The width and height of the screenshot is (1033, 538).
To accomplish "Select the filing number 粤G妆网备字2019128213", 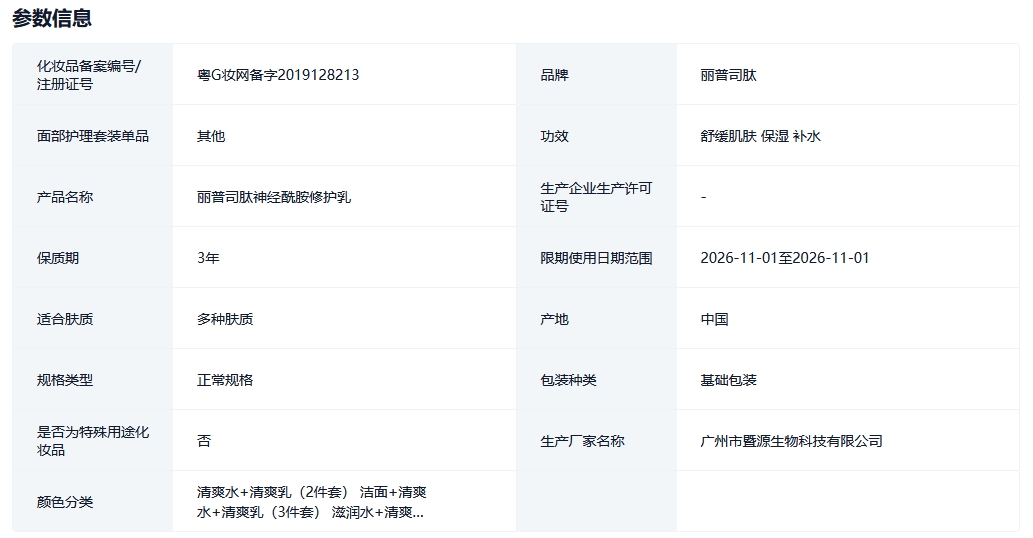I will point(278,75).
